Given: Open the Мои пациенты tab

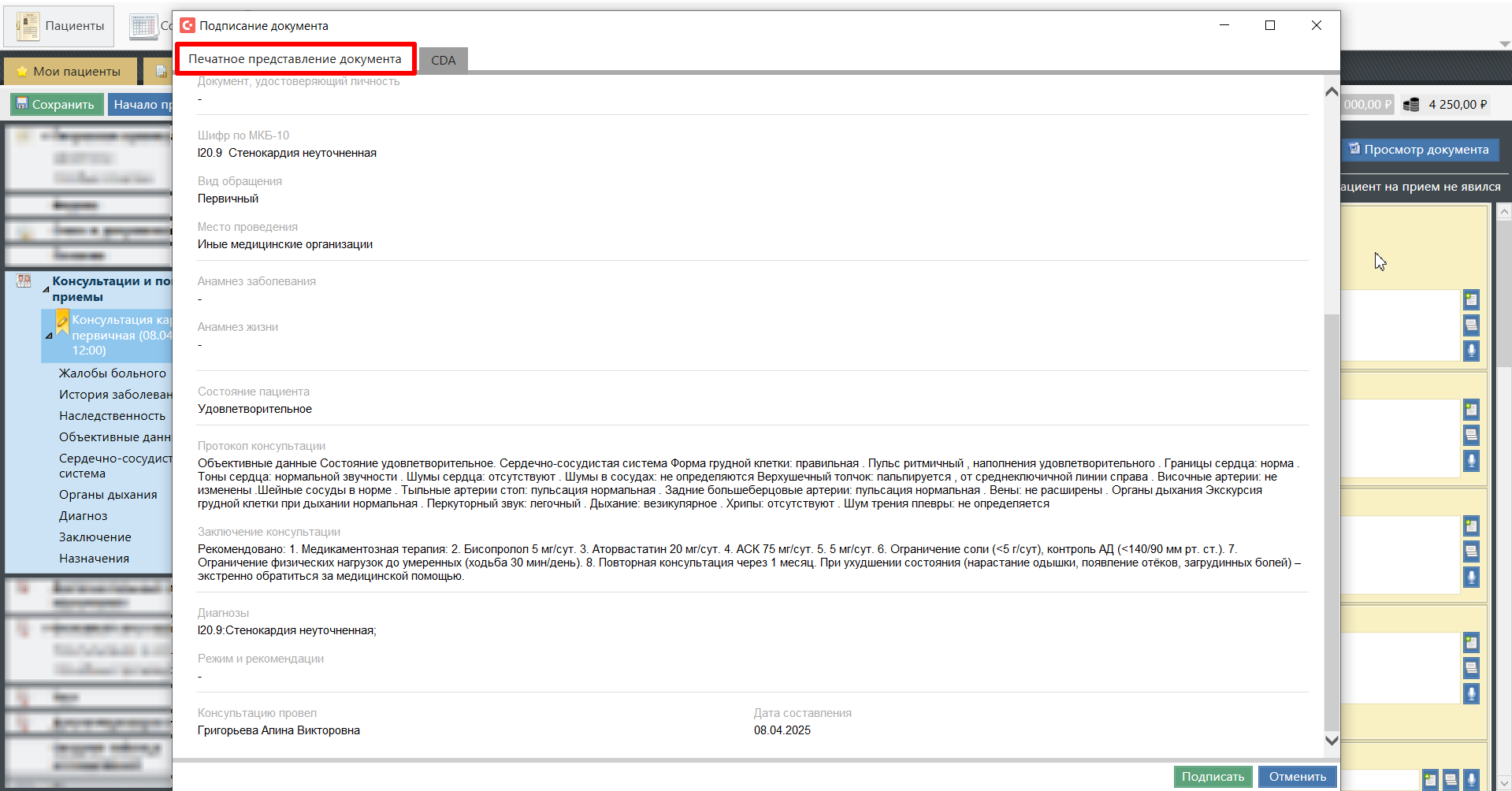Looking at the screenshot, I should (x=69, y=72).
